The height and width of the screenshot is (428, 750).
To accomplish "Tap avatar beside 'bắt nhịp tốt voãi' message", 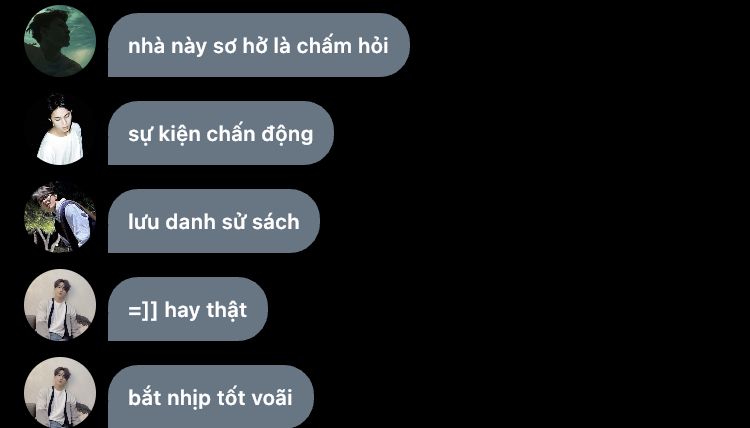I will coord(60,393).
